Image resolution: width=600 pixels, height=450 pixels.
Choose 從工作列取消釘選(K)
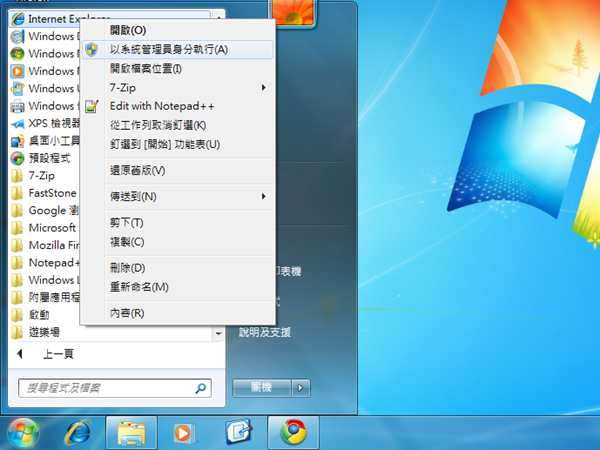point(178,125)
